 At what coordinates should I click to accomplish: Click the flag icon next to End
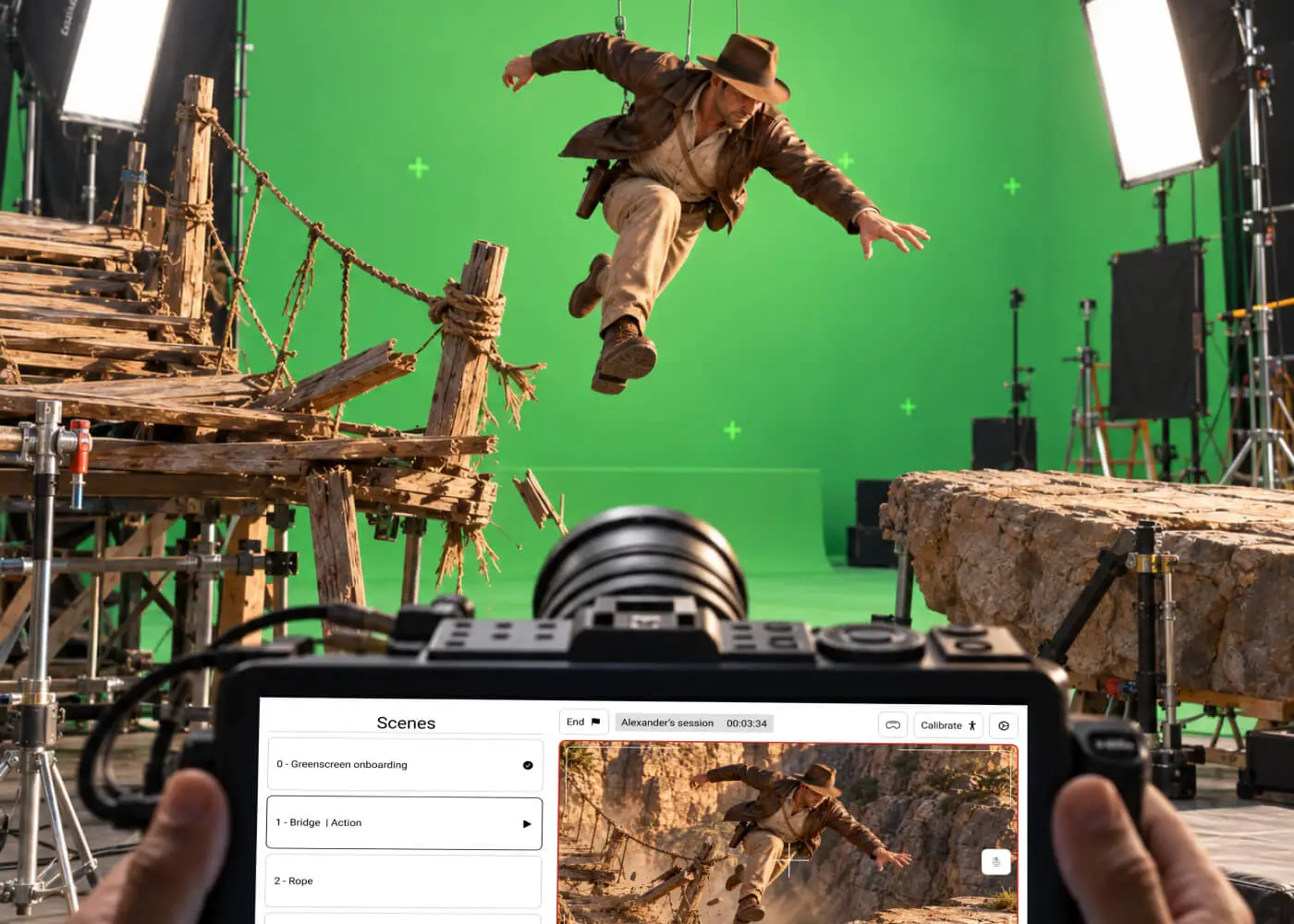595,722
